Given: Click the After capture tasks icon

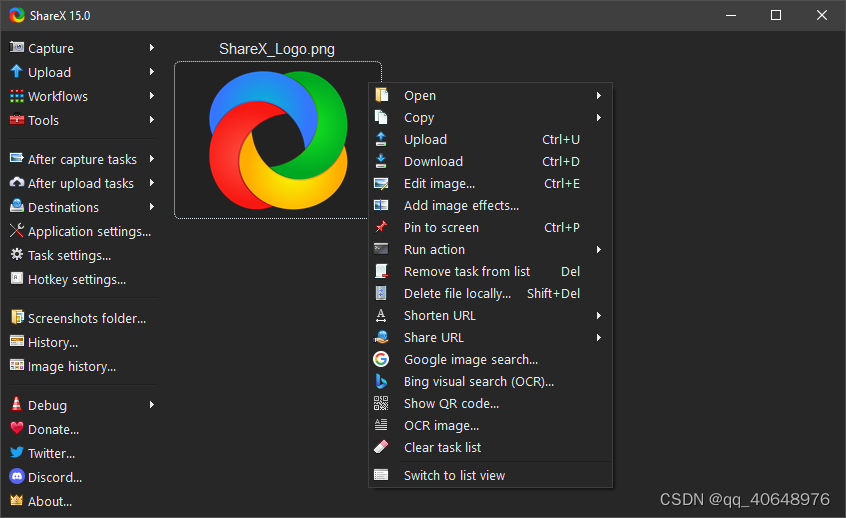Looking at the screenshot, I should [17, 159].
